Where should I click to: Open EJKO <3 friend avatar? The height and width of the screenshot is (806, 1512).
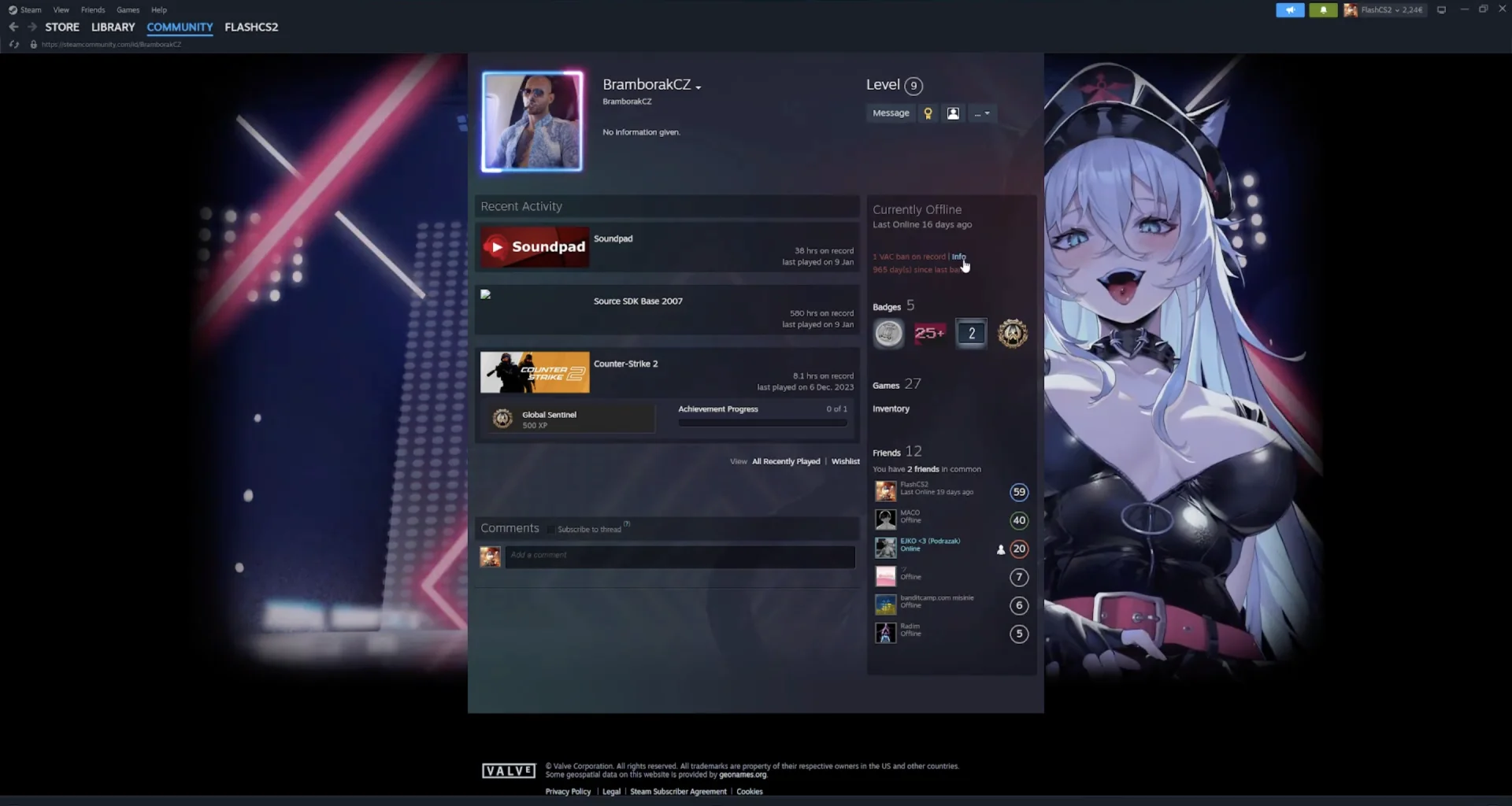click(886, 548)
